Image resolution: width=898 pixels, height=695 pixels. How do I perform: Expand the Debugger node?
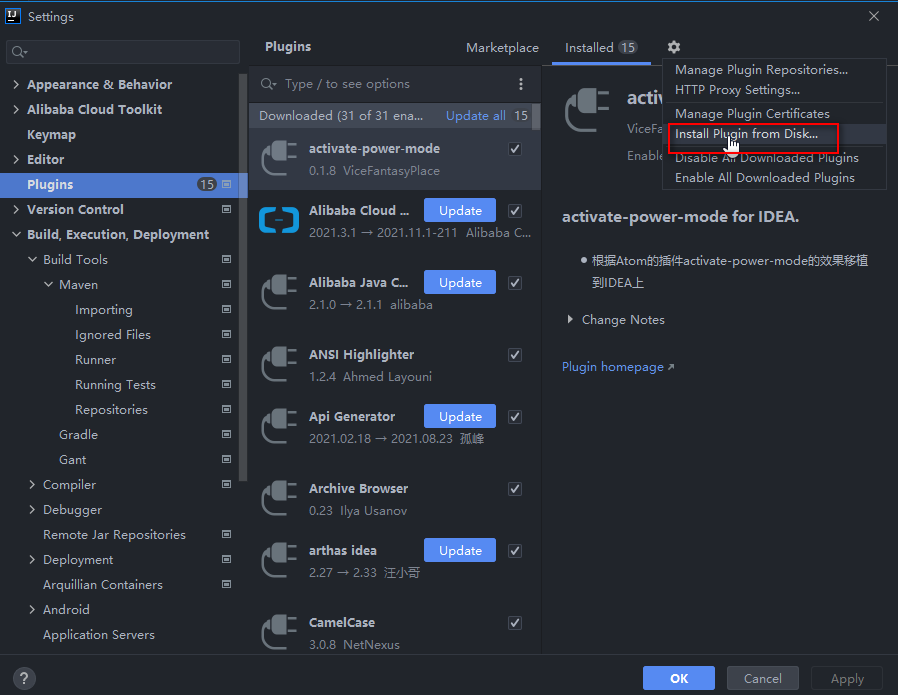31,510
